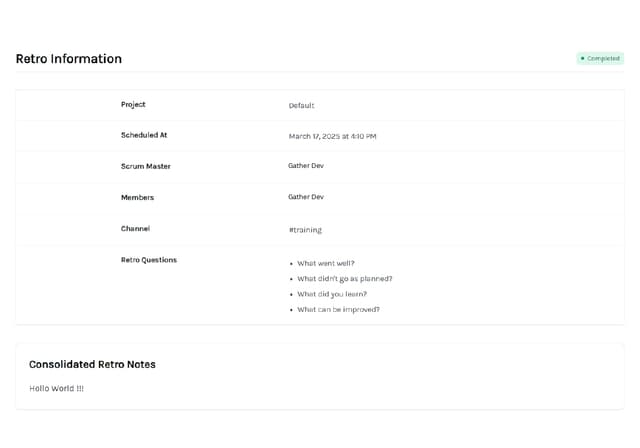Select the Project field label

(x=133, y=104)
